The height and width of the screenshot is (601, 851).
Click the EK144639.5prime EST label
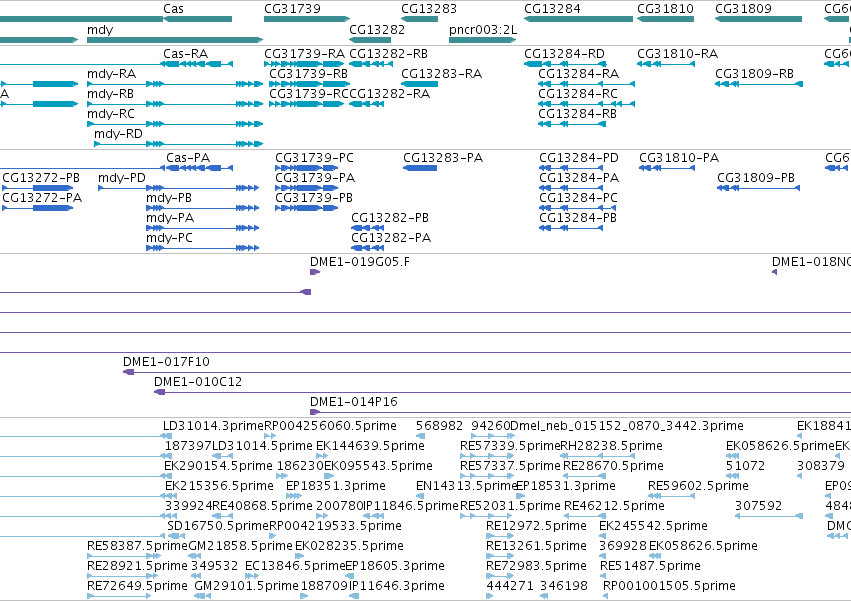tap(370, 446)
